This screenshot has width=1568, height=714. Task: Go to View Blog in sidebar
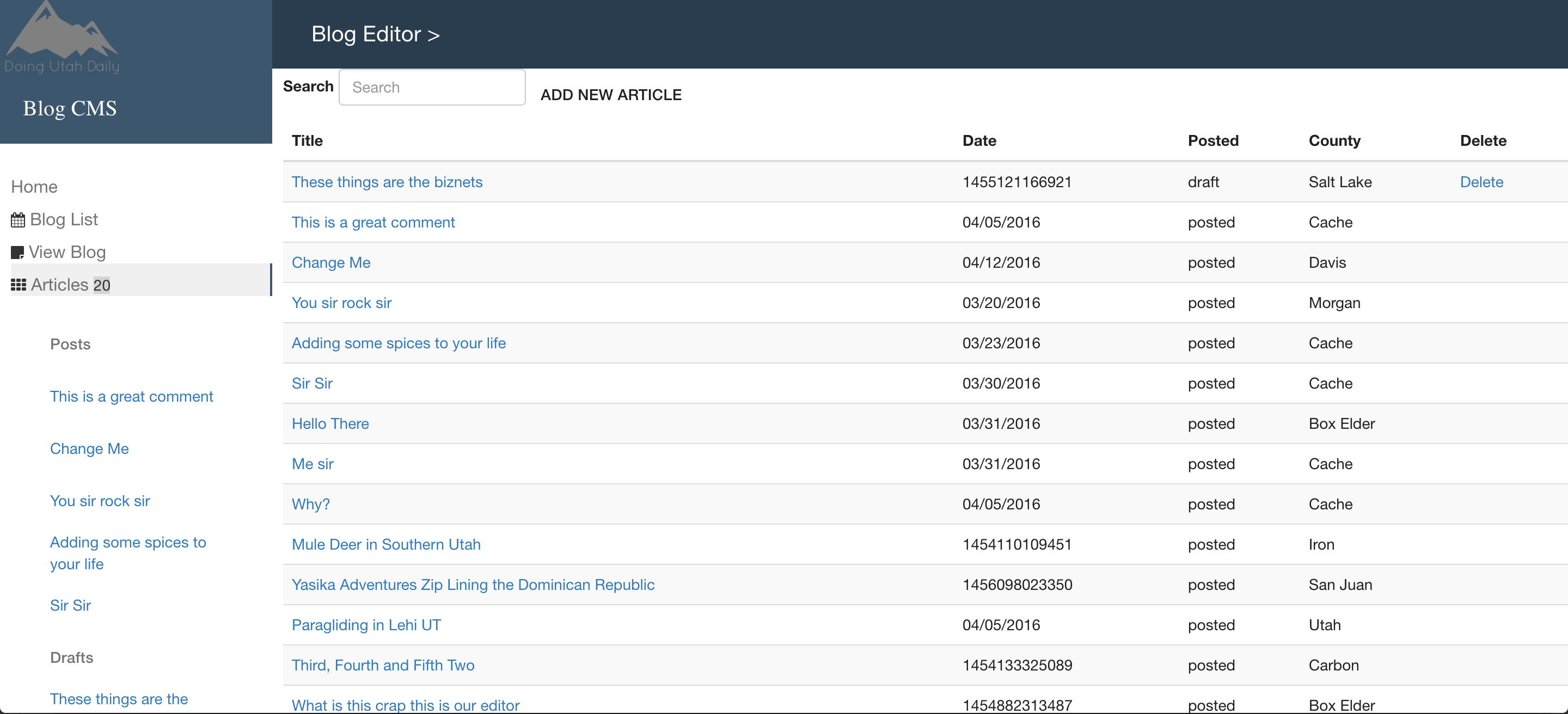[x=67, y=253]
